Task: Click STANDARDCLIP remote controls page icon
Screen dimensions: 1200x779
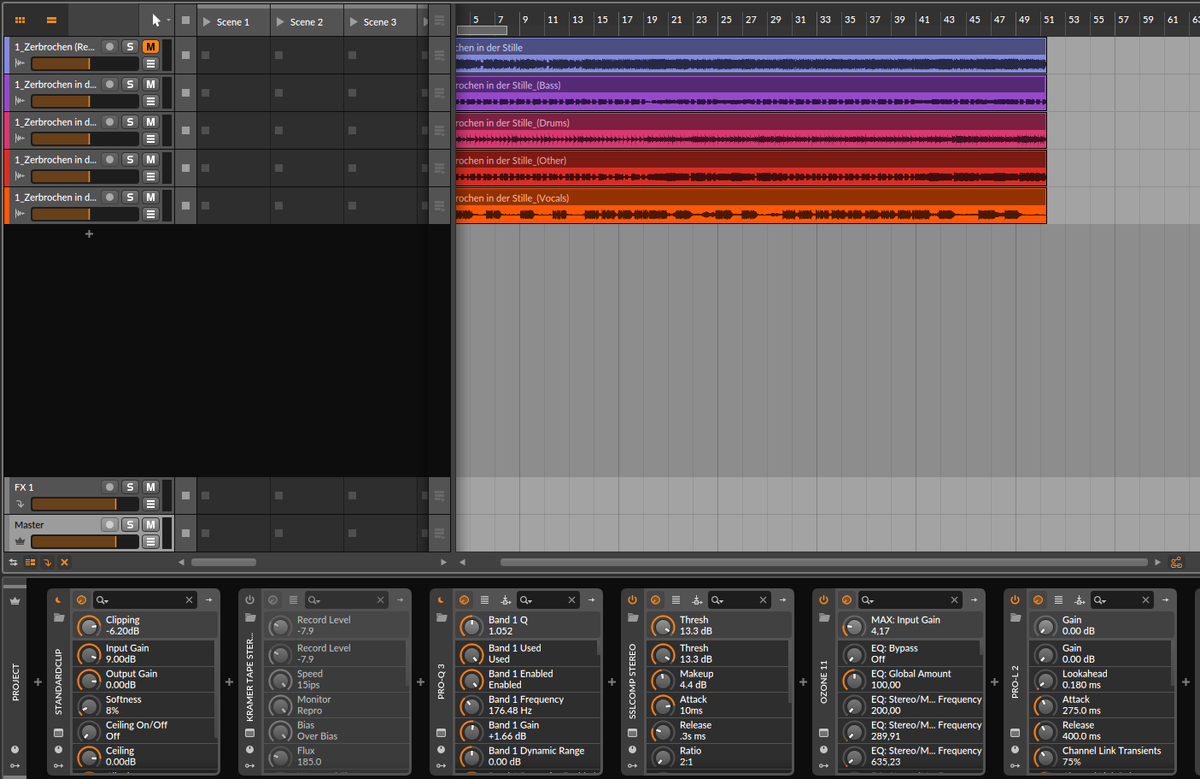Action: (x=81, y=600)
